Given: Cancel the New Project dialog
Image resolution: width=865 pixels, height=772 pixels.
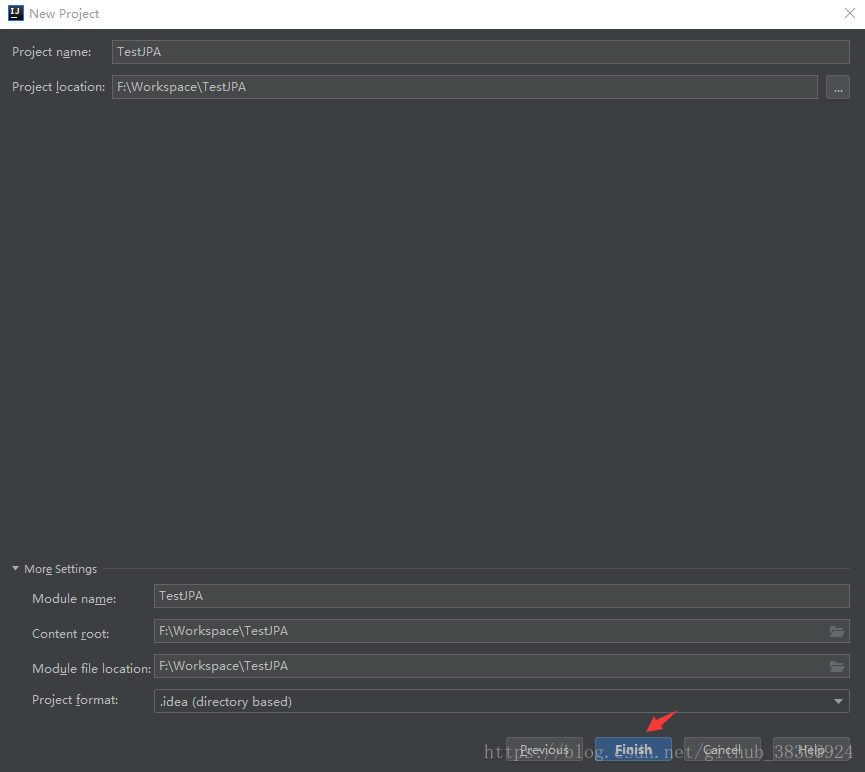Looking at the screenshot, I should (722, 749).
